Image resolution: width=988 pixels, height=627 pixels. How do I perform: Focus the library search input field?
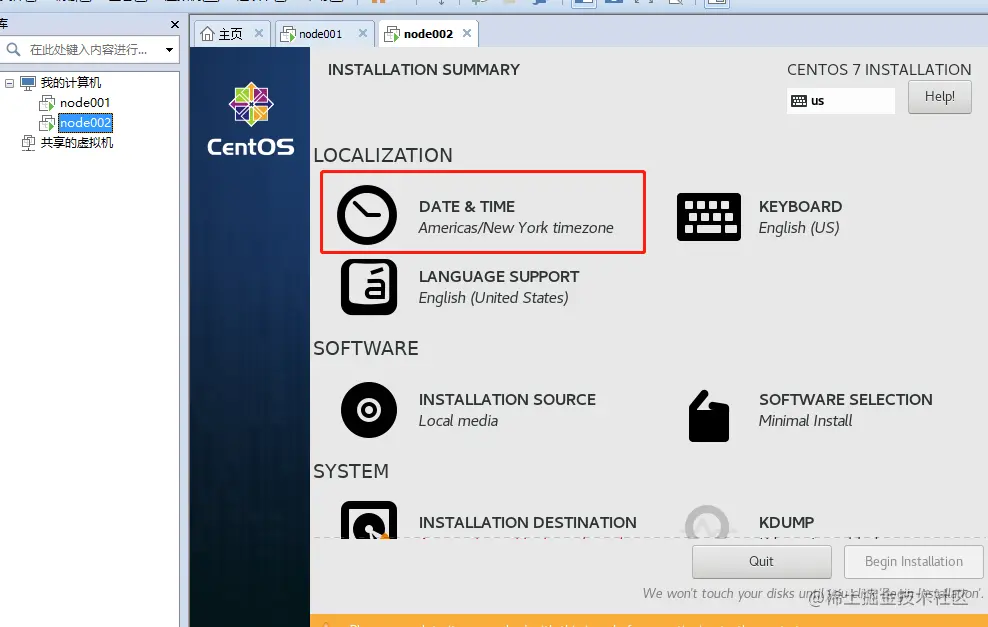click(91, 49)
